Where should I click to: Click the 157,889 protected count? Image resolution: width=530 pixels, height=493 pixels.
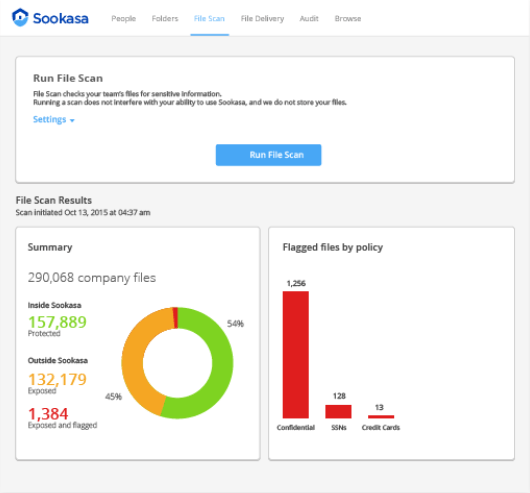[57, 322]
